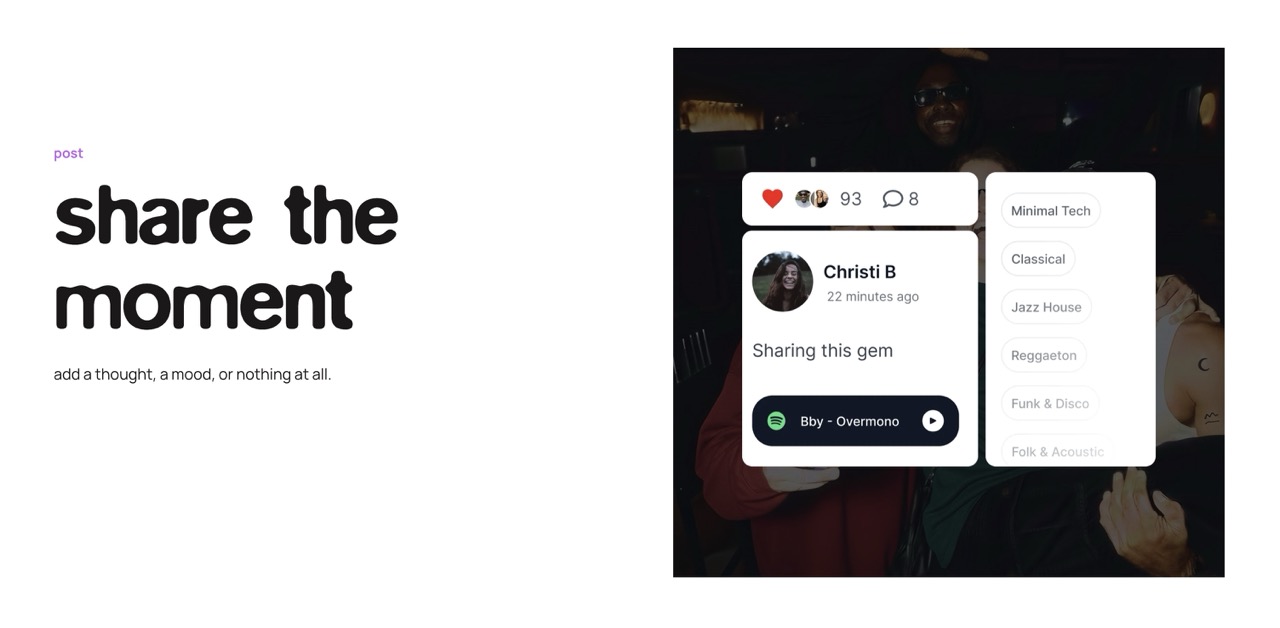Click the 22 minutes ago timestamp

(873, 296)
